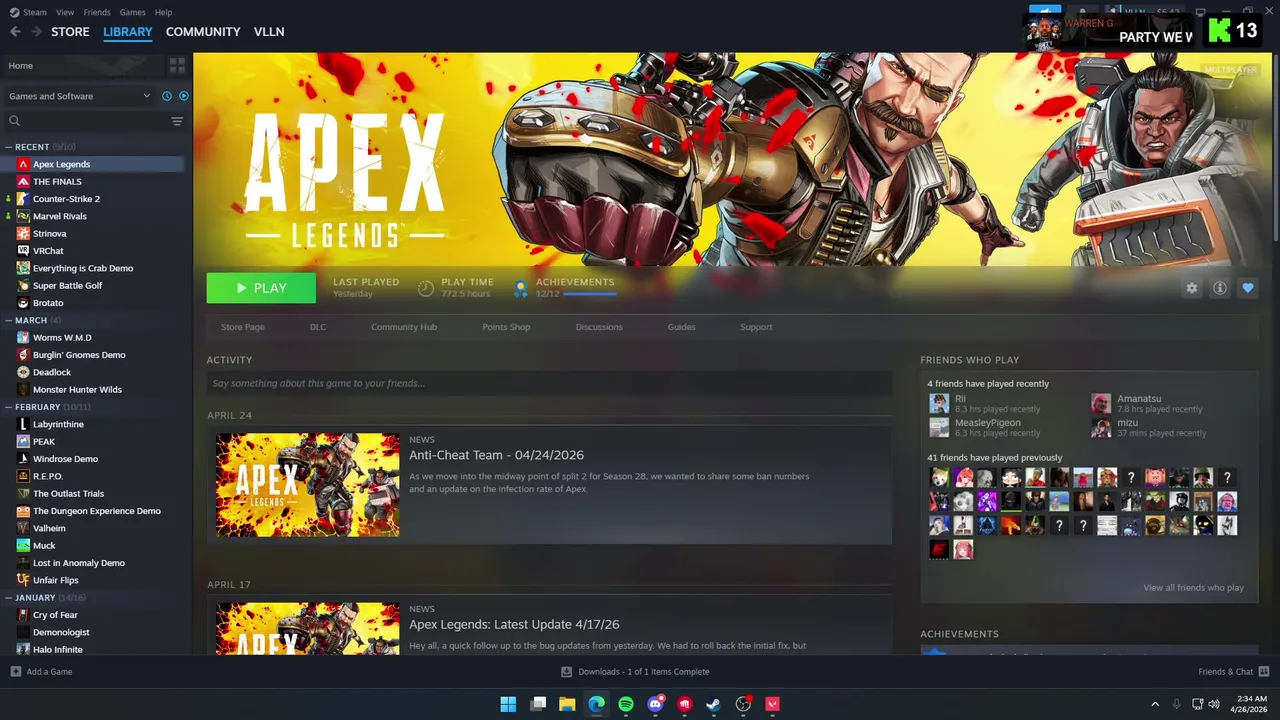Open the Games menu
This screenshot has width=1280, height=720.
(132, 12)
